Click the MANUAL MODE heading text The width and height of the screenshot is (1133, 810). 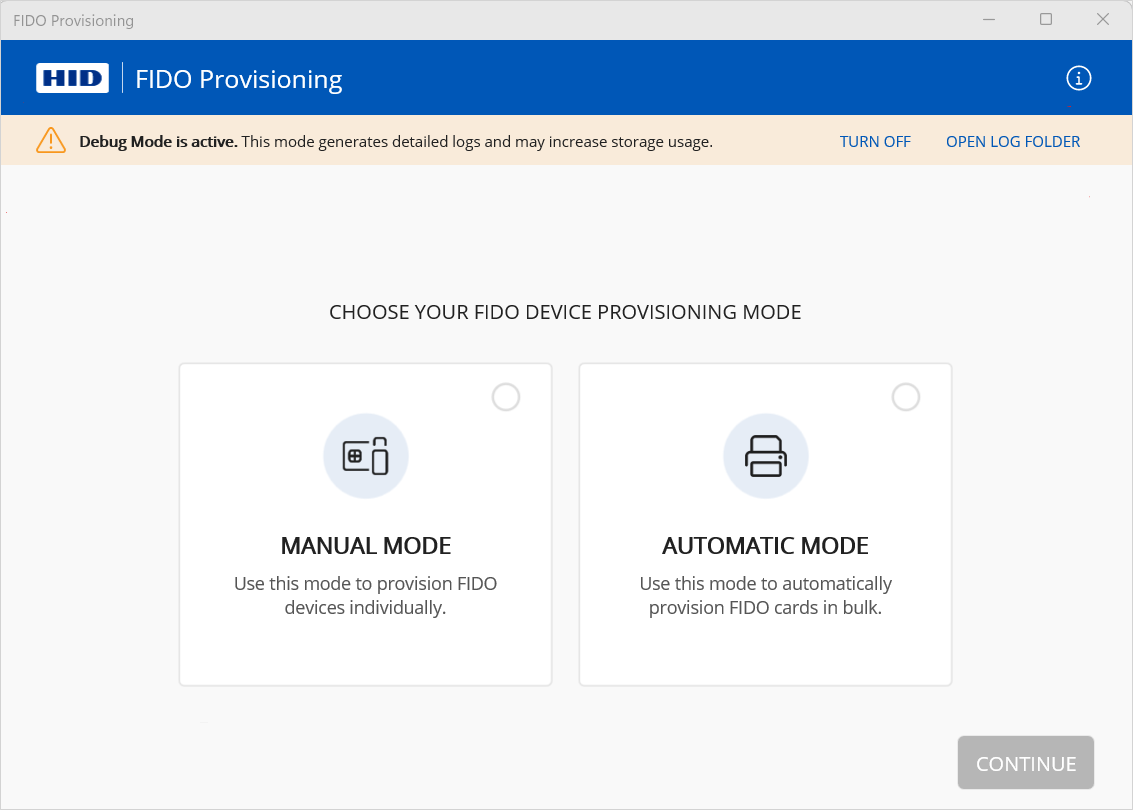[366, 546]
